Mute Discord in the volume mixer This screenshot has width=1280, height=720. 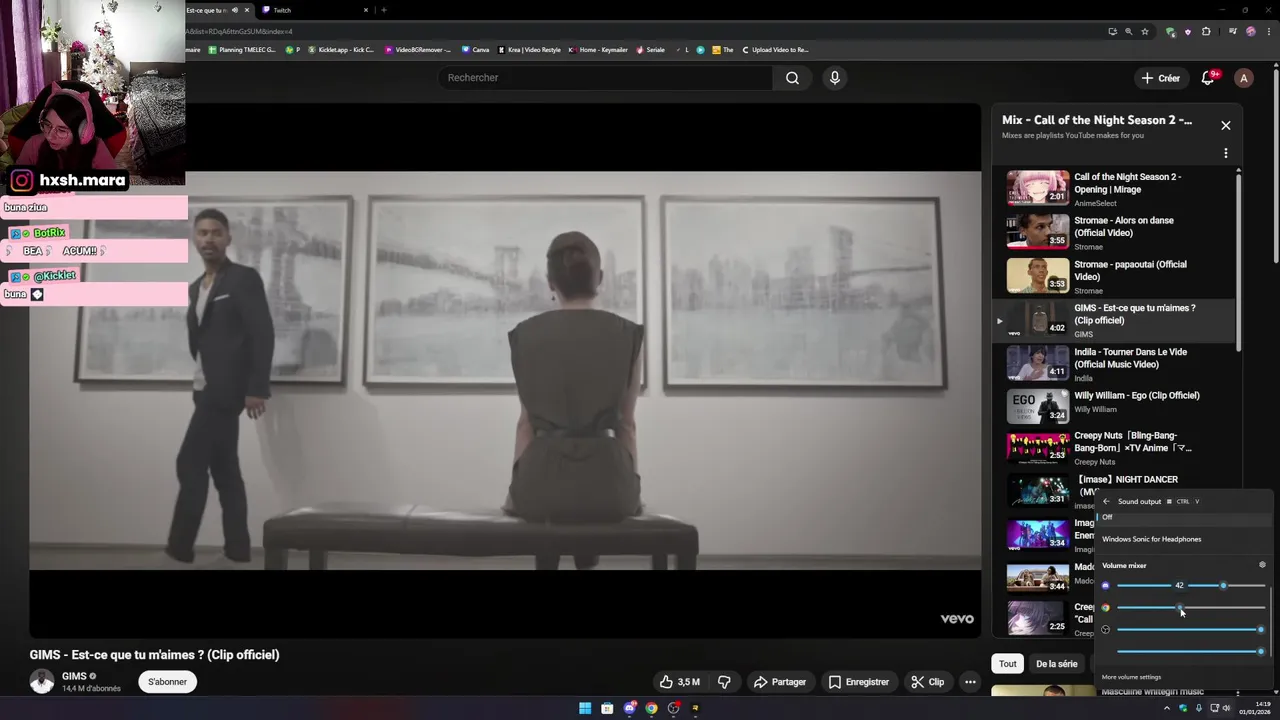(x=1105, y=585)
